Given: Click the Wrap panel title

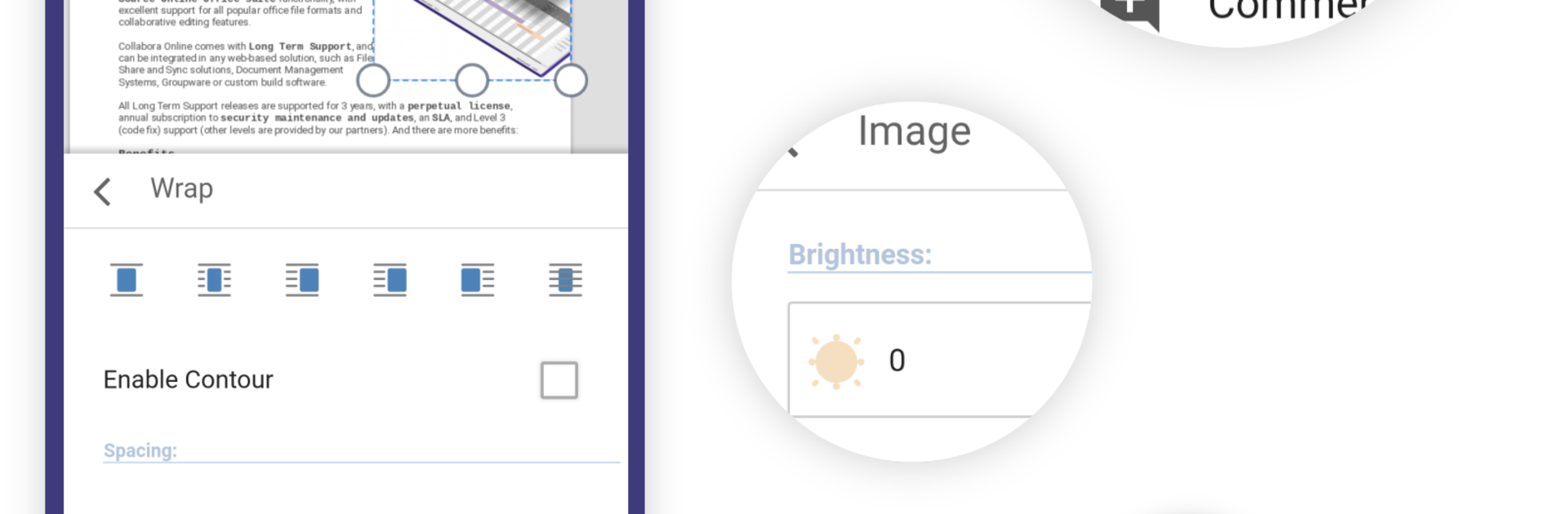Looking at the screenshot, I should pyautogui.click(x=181, y=188).
